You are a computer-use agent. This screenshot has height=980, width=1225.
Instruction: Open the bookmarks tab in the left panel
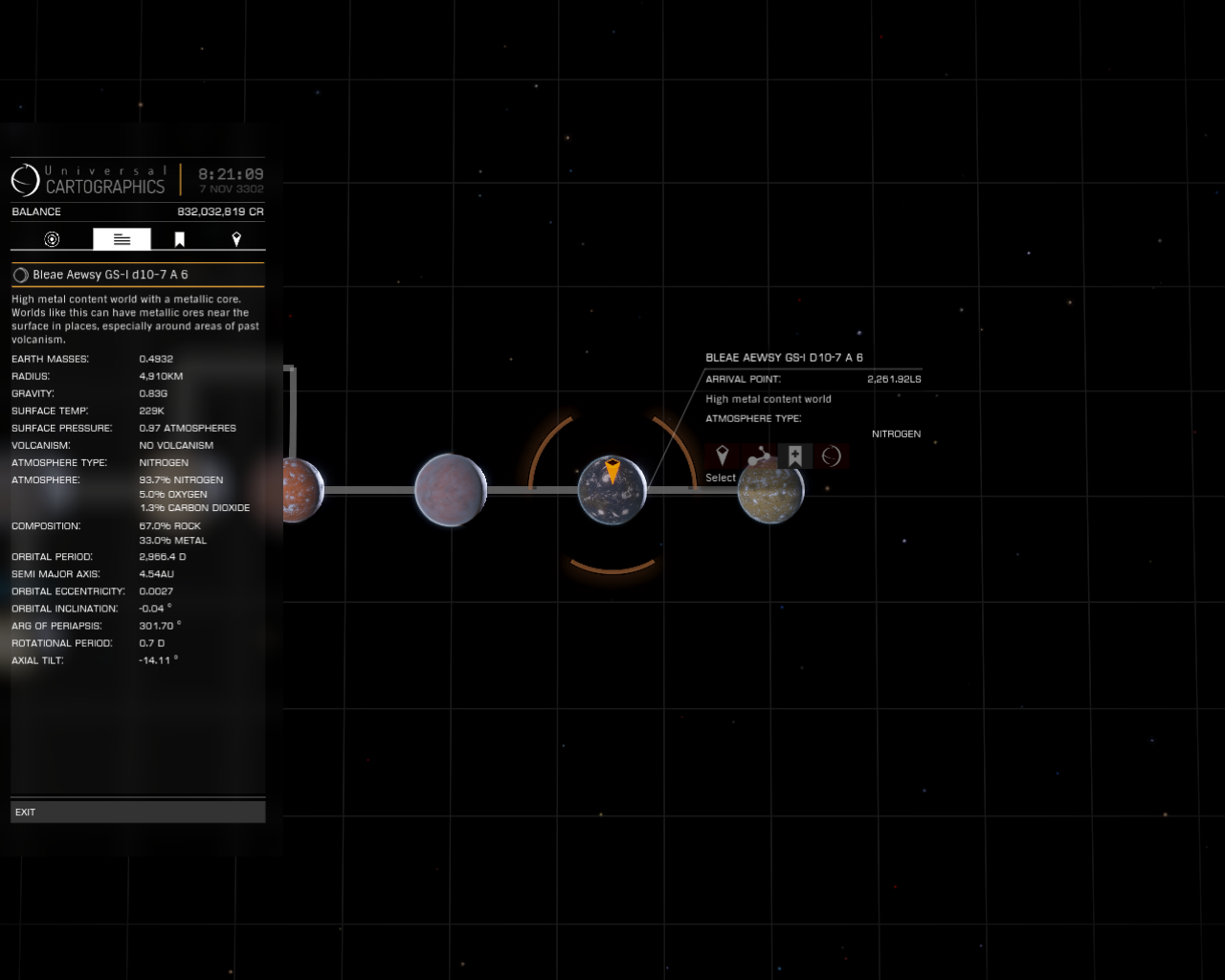179,239
